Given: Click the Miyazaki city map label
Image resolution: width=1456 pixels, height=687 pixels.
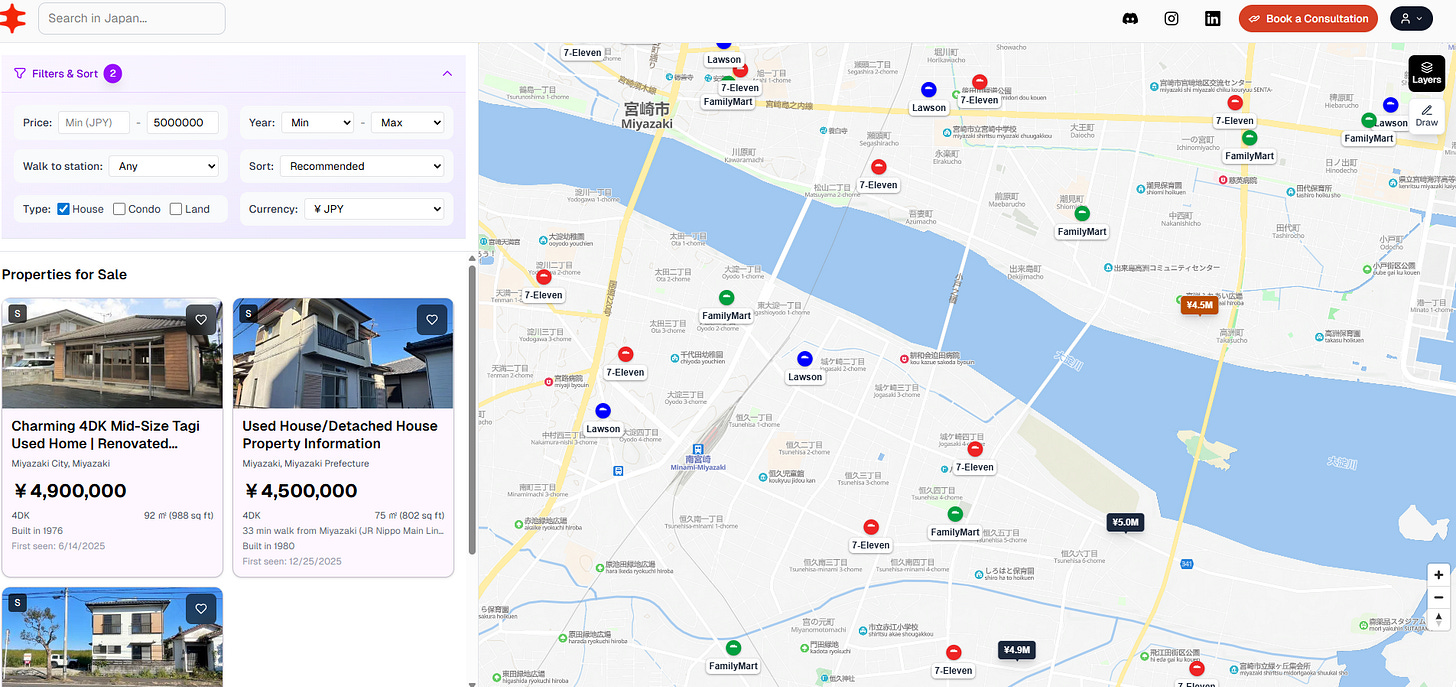Looking at the screenshot, I should pos(646,115).
